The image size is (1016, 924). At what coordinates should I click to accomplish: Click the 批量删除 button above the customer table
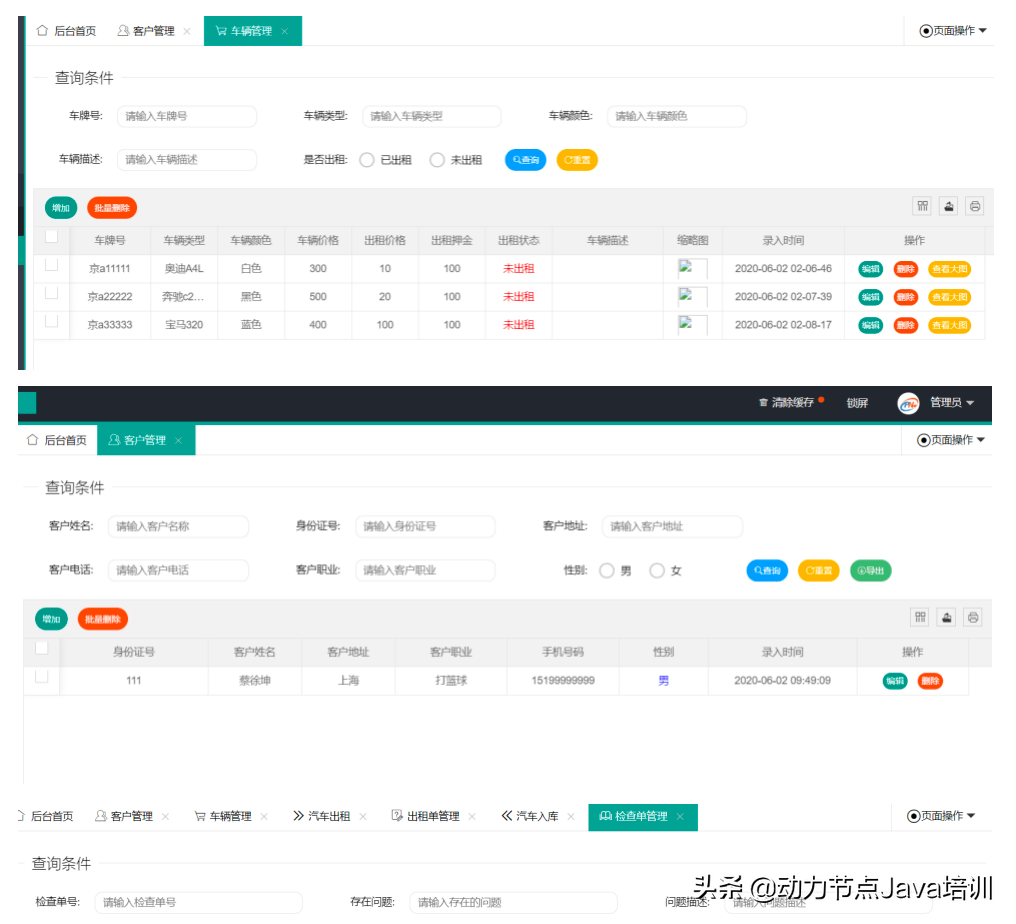(102, 618)
